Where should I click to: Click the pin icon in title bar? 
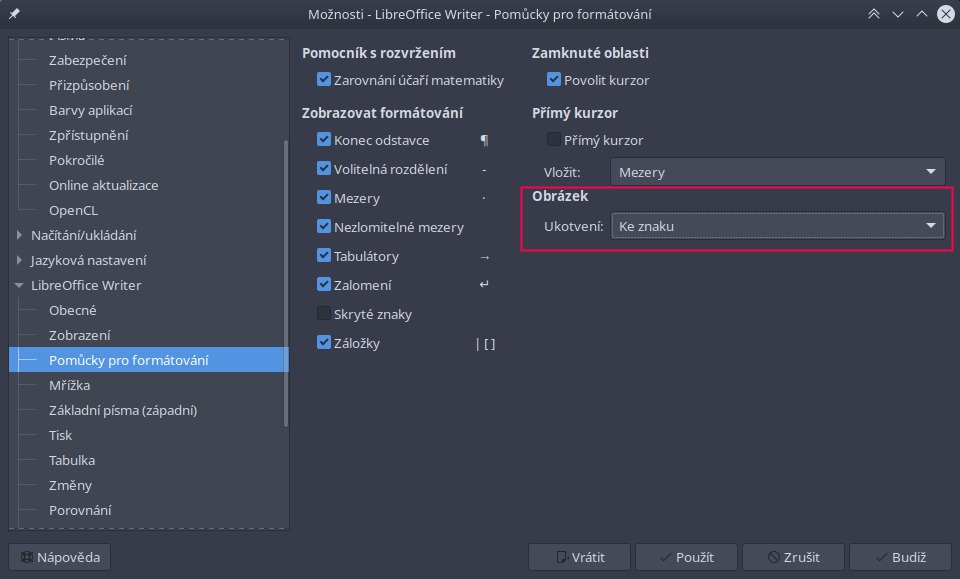tap(14, 13)
